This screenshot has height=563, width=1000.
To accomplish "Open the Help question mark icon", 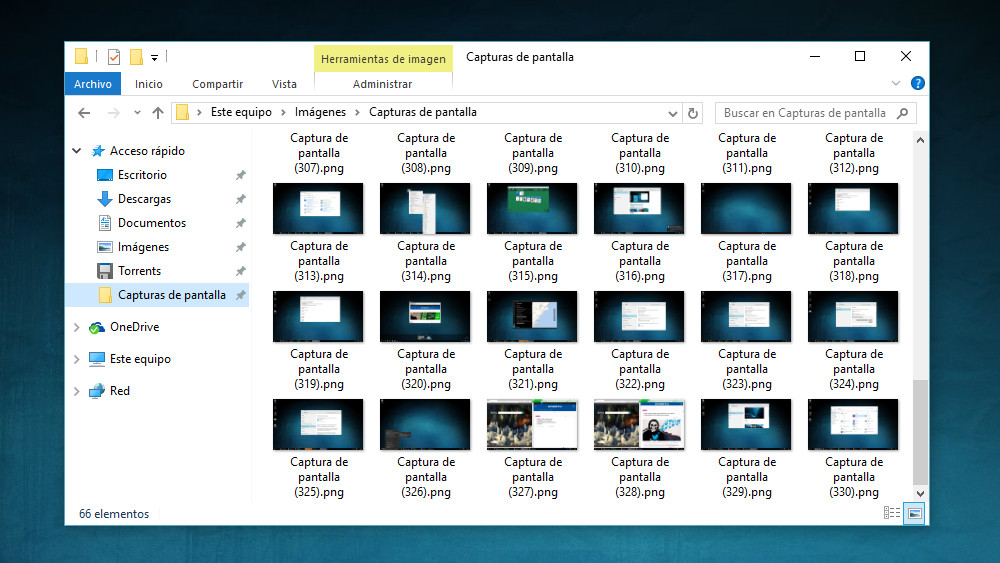I will click(918, 83).
